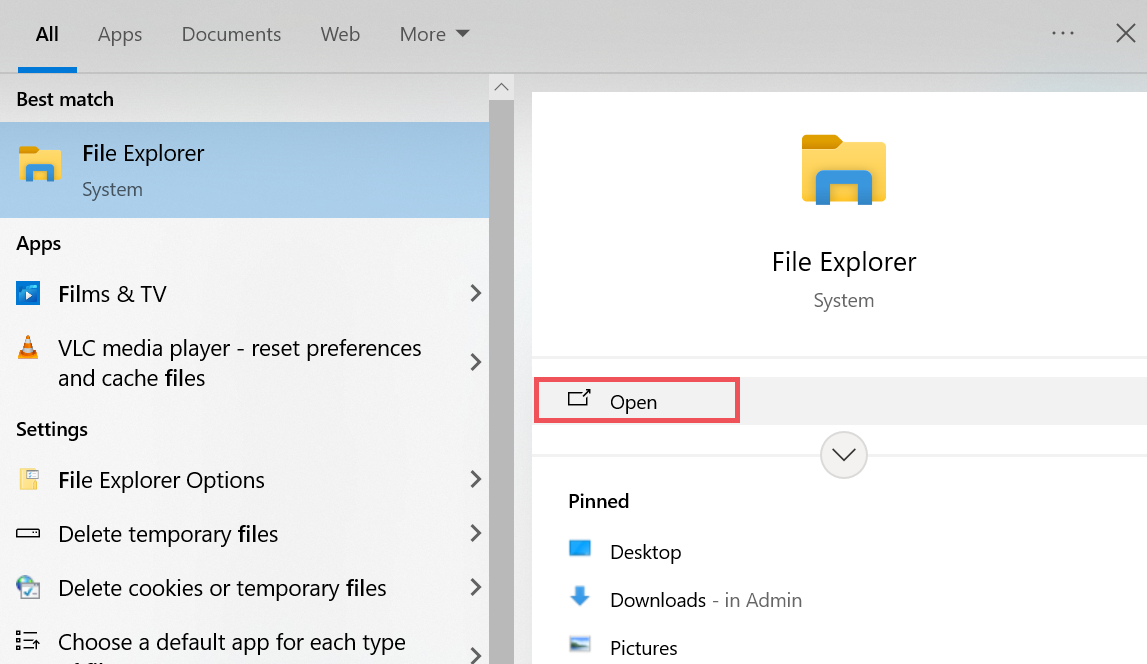The image size is (1147, 664).
Task: Select Delete cookies or temporary files setting
Action: tap(244, 588)
